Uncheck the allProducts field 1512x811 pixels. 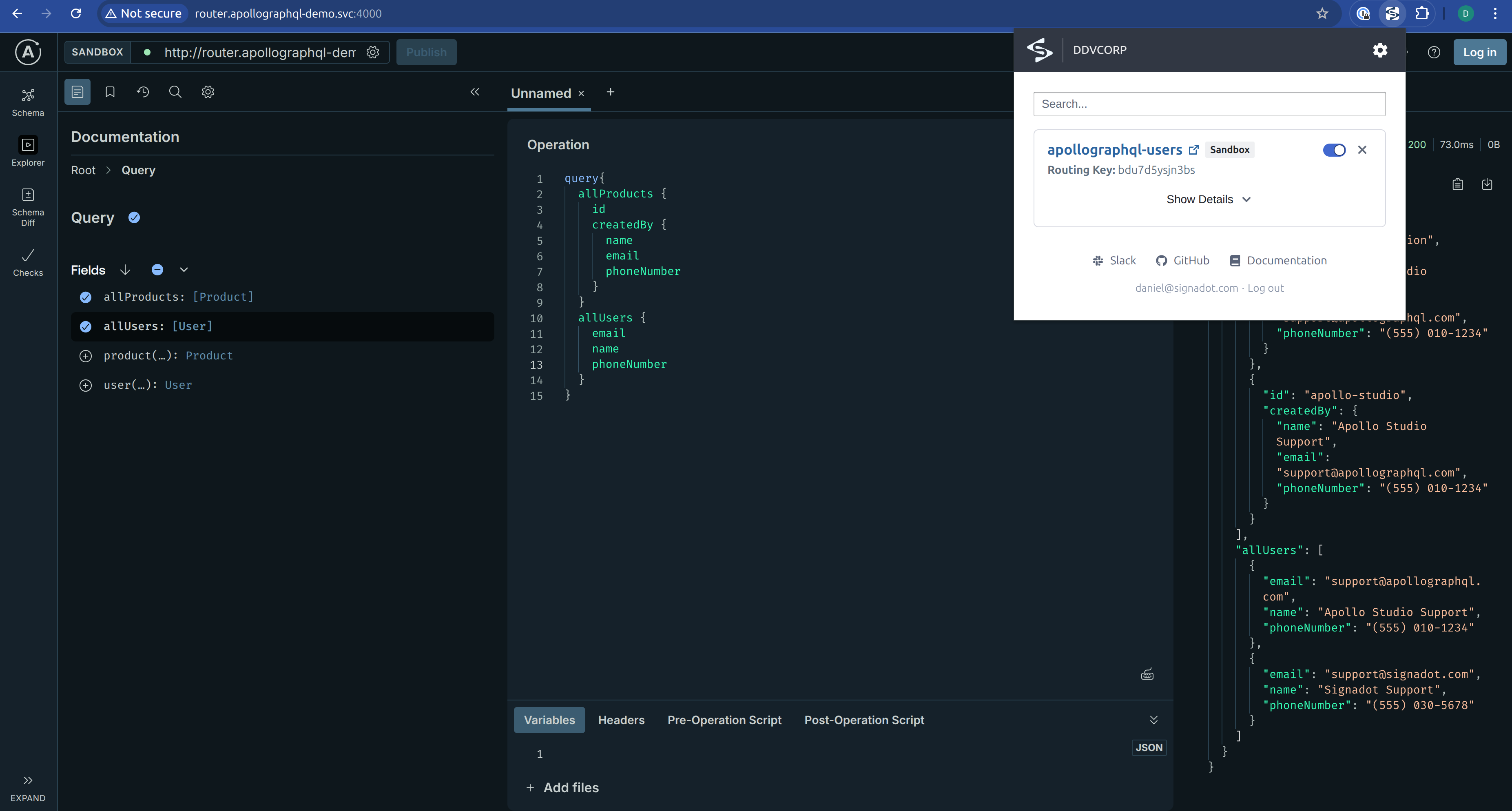(x=86, y=297)
